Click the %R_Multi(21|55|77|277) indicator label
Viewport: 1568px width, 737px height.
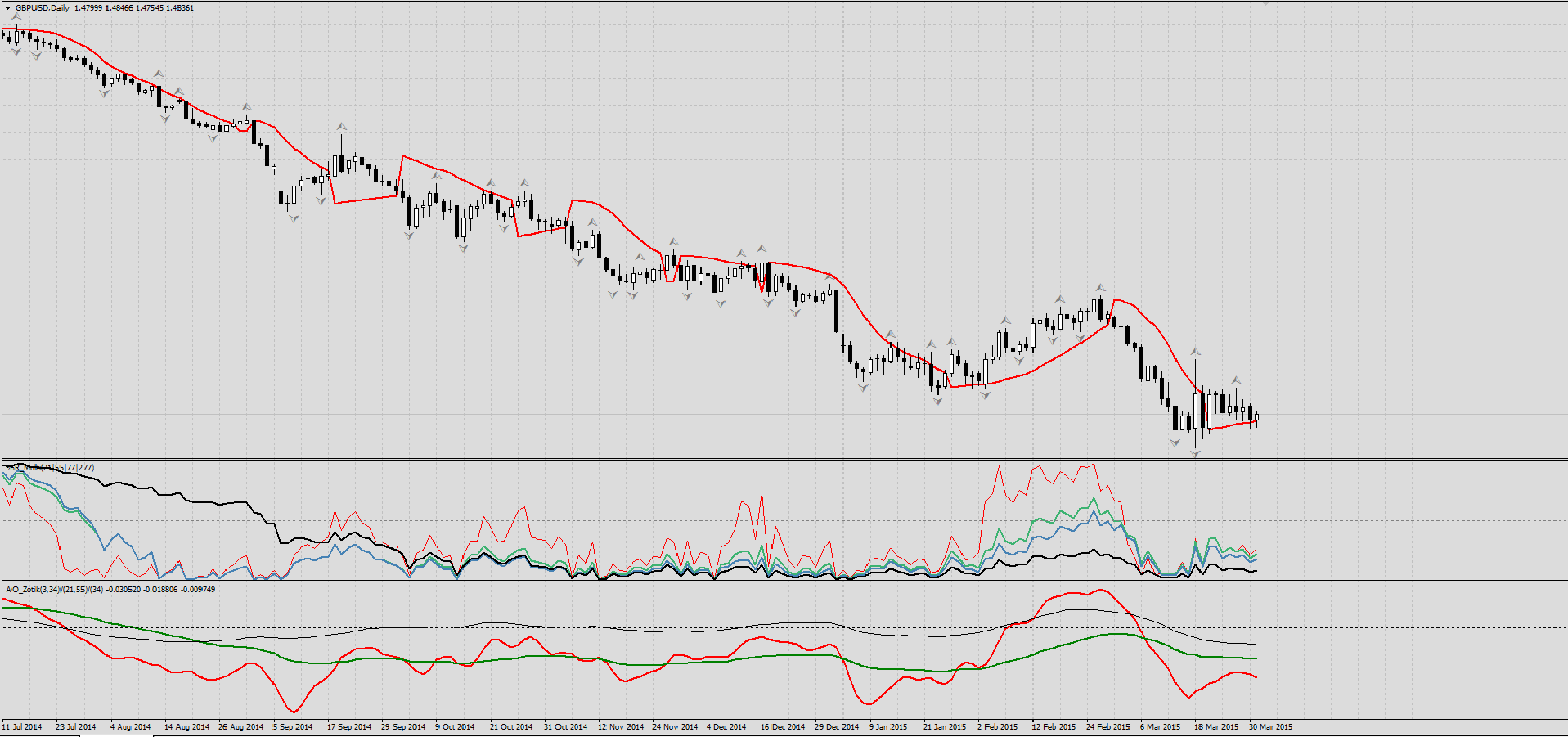tap(50, 468)
